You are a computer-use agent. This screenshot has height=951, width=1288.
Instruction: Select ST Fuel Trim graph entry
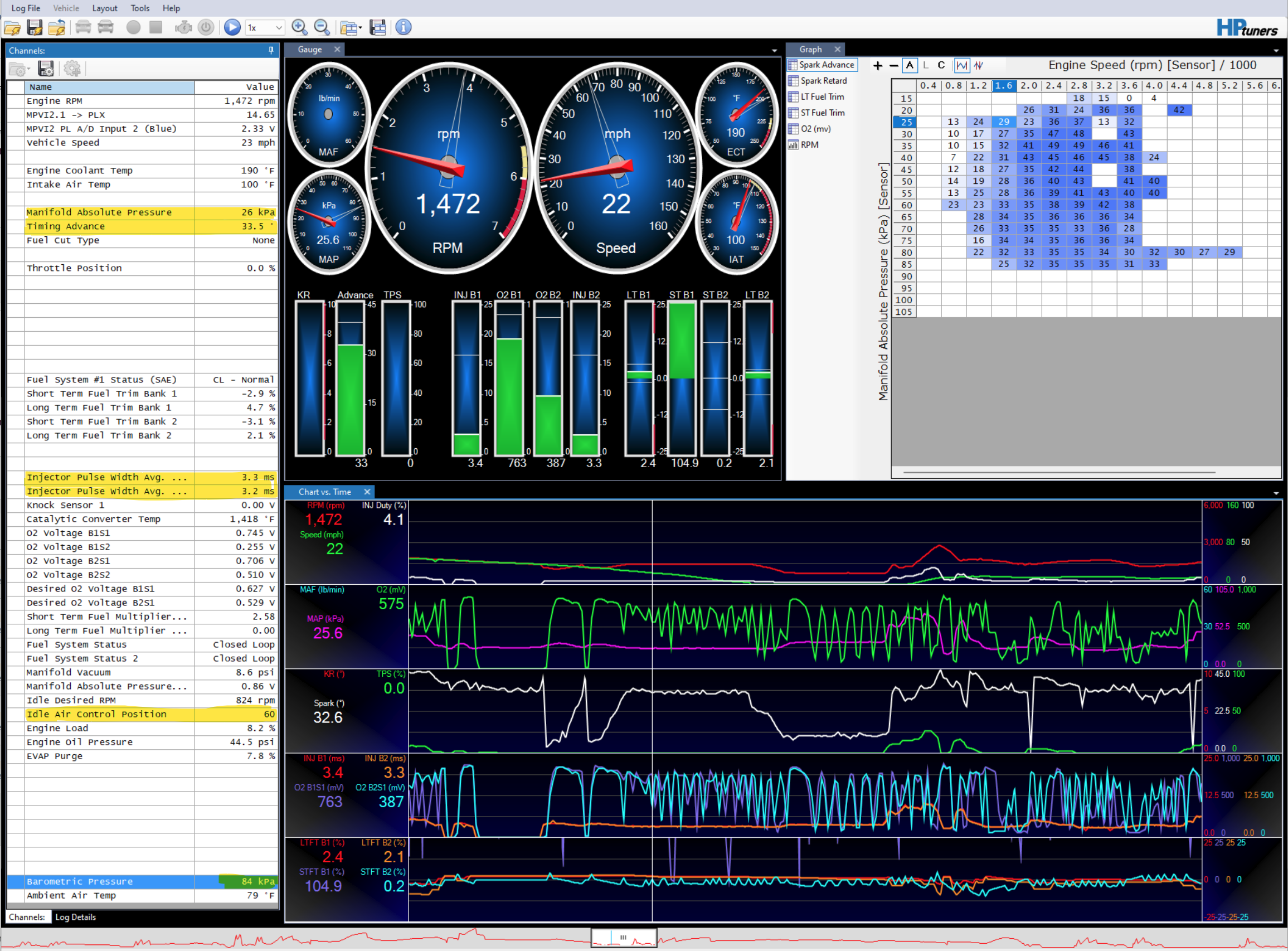pyautogui.click(x=822, y=113)
